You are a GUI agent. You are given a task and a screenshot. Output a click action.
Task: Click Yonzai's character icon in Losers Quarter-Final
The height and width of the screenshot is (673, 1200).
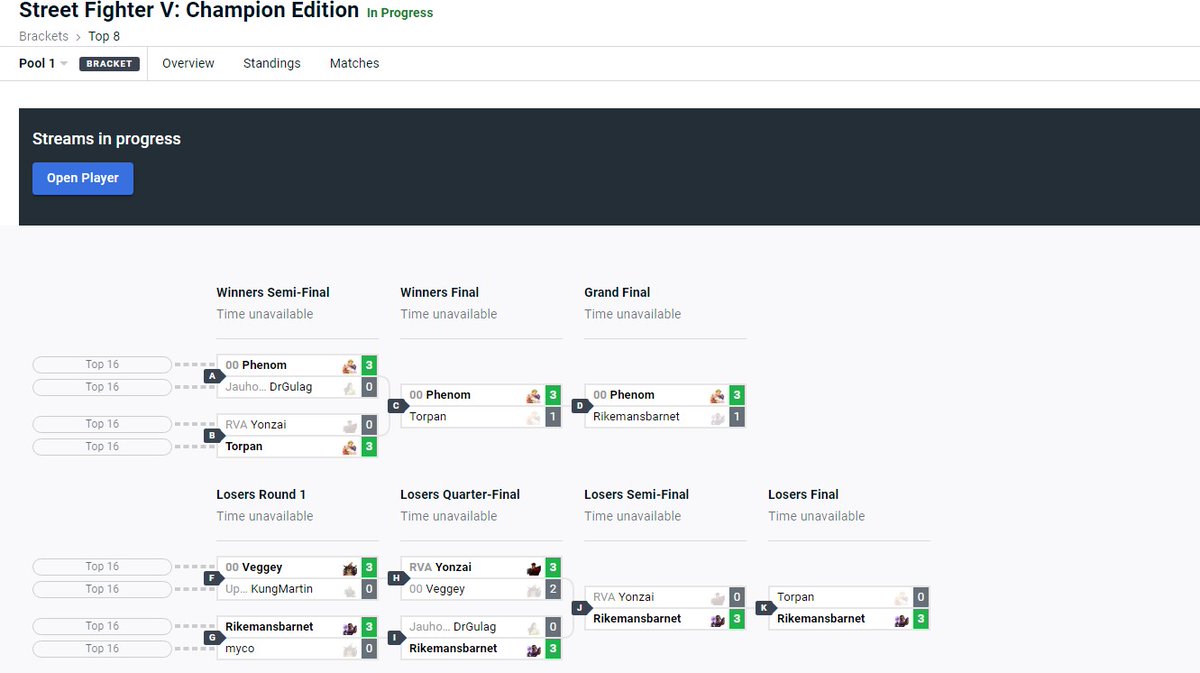533,568
